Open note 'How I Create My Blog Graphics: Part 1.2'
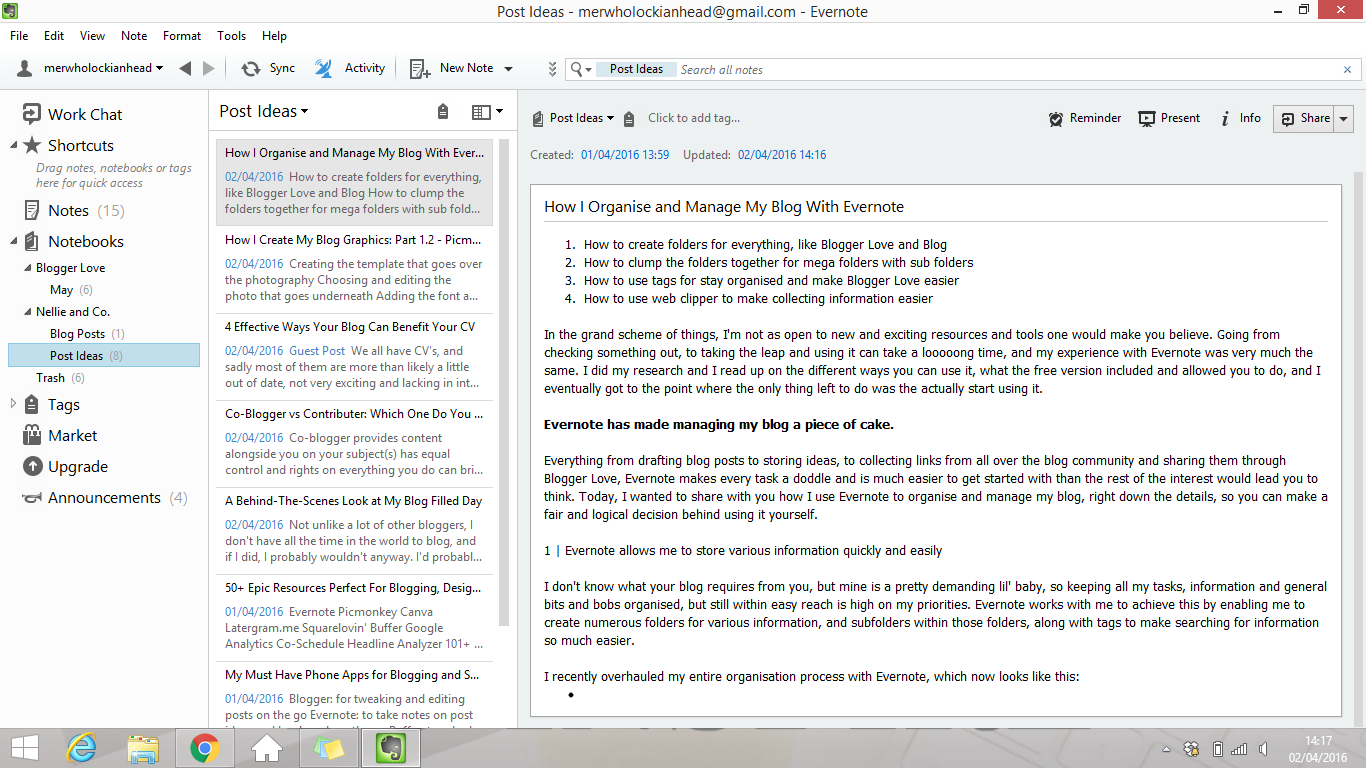Screen dimensions: 1366x768 click(x=354, y=270)
